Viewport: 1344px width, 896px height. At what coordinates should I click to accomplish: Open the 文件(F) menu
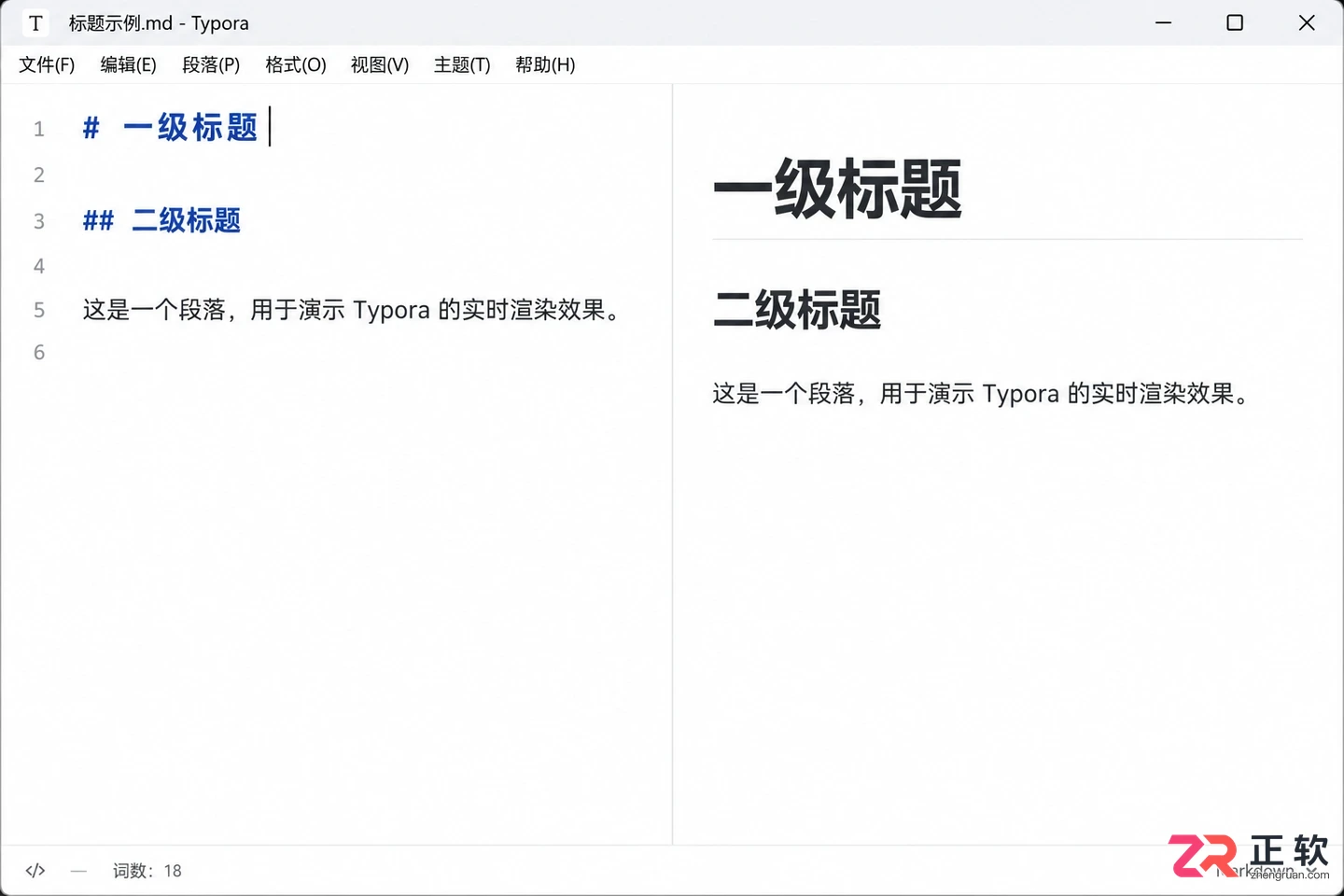coord(47,65)
